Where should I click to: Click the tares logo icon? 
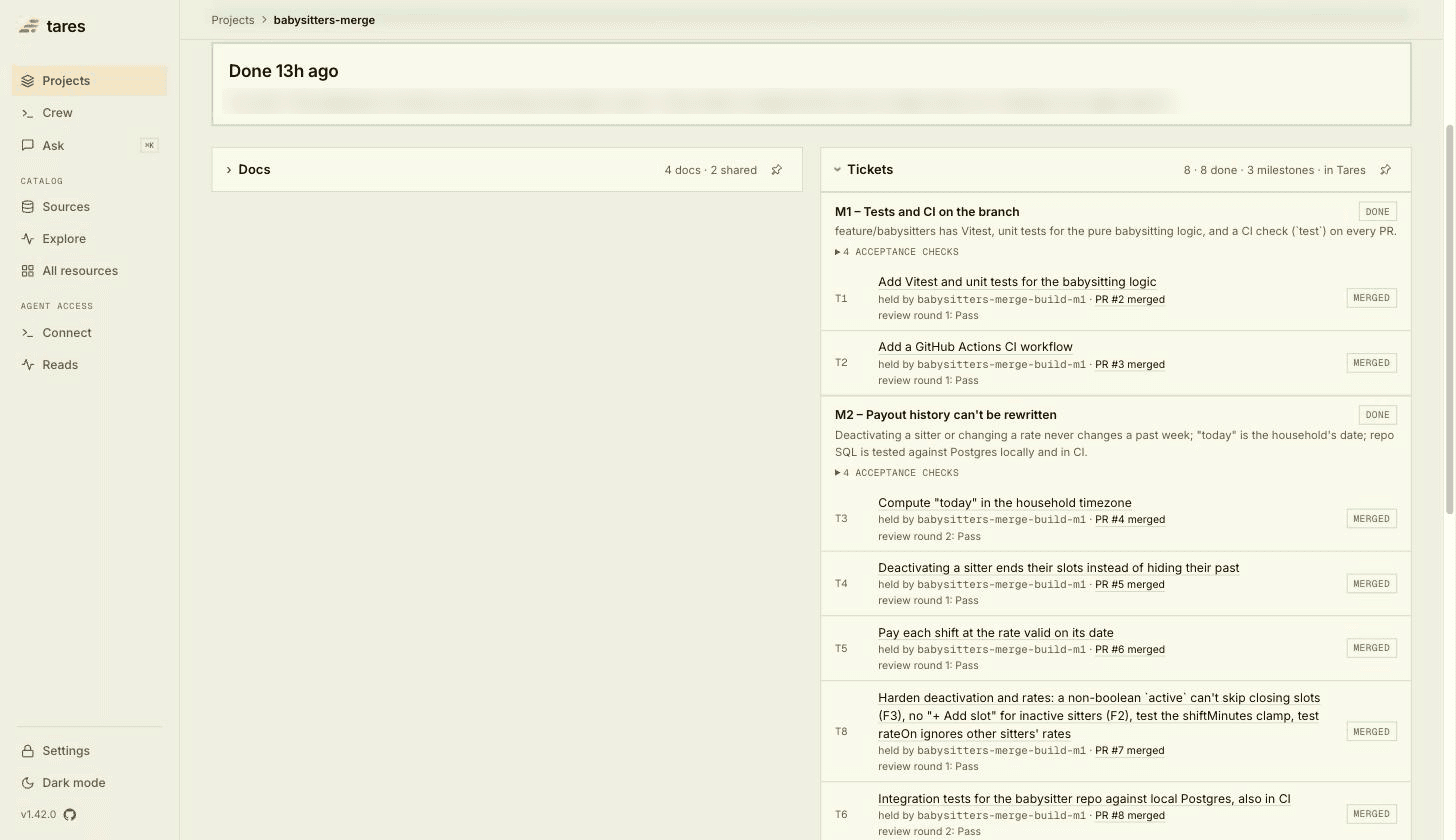tap(29, 27)
